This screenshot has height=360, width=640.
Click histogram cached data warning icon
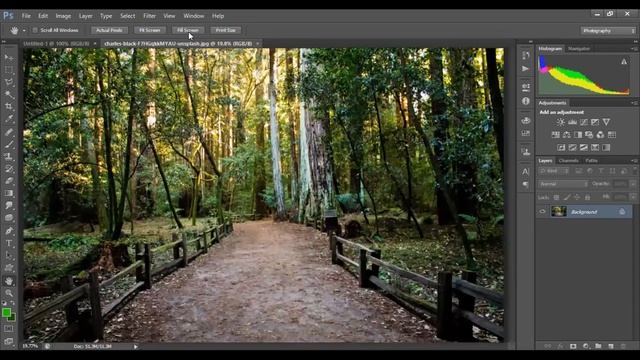pos(624,62)
